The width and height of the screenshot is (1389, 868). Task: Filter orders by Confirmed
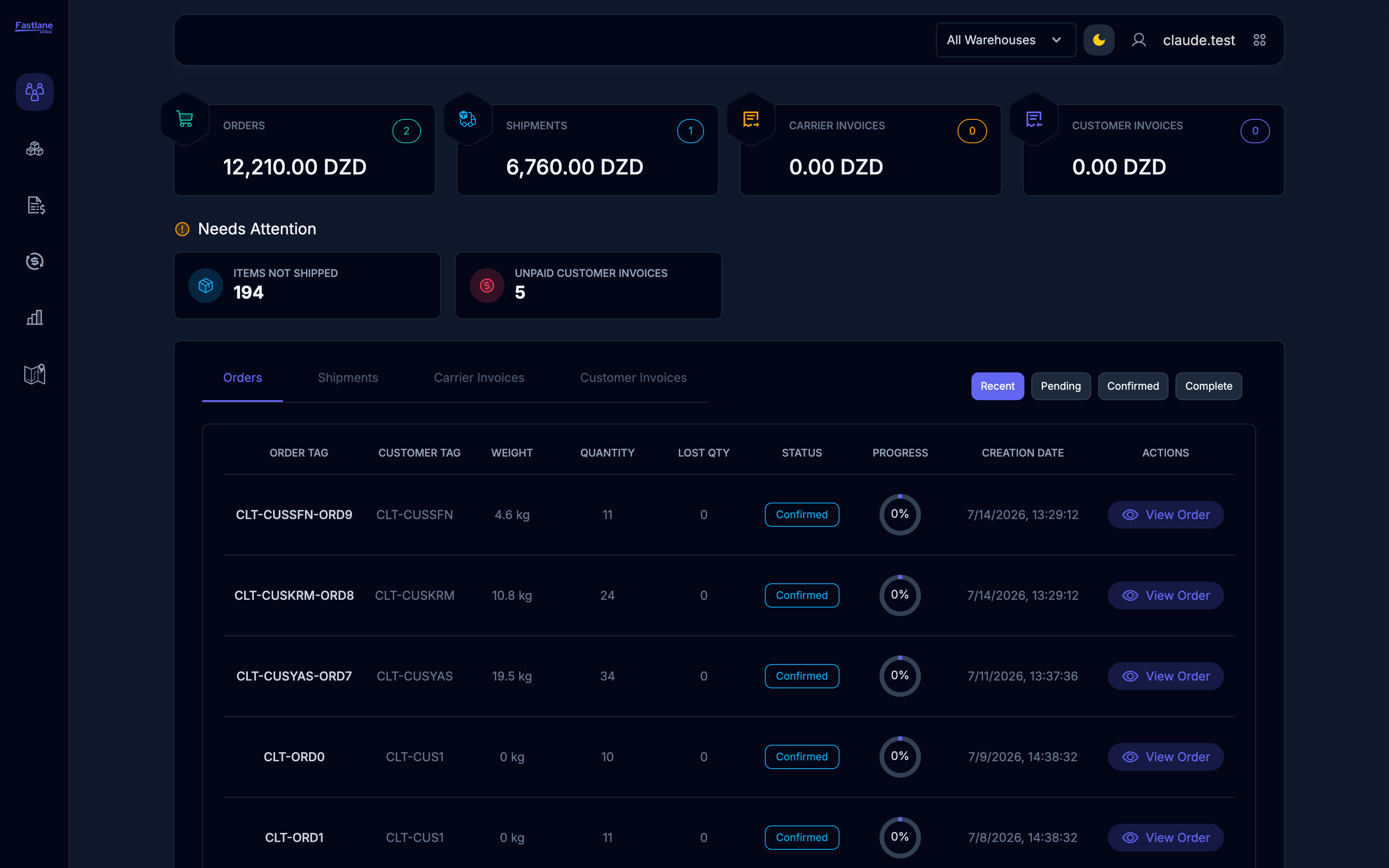point(1133,386)
